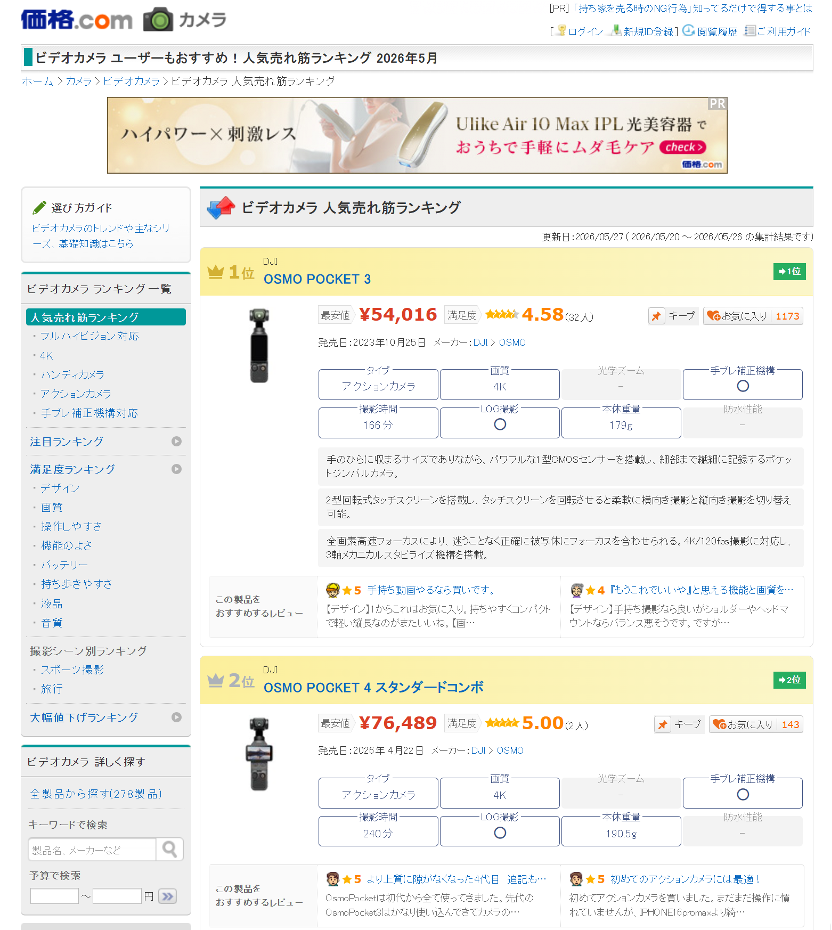This screenshot has height=930, width=832.
Task: Open ご利用ガイド usage guide link
Action: [777, 31]
